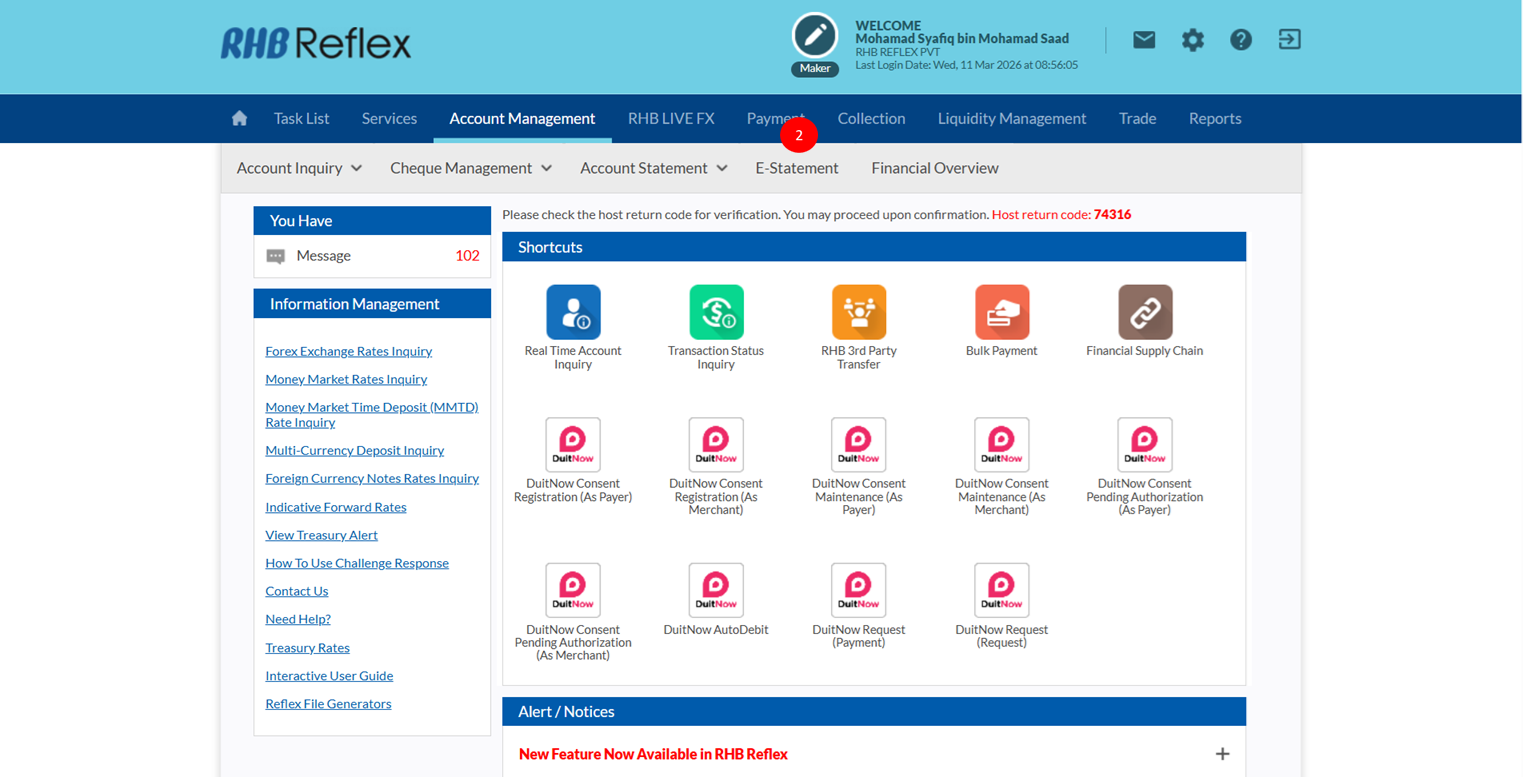This screenshot has width=1523, height=779.
Task: Open the Account Statement dropdown menu
Action: [x=653, y=168]
